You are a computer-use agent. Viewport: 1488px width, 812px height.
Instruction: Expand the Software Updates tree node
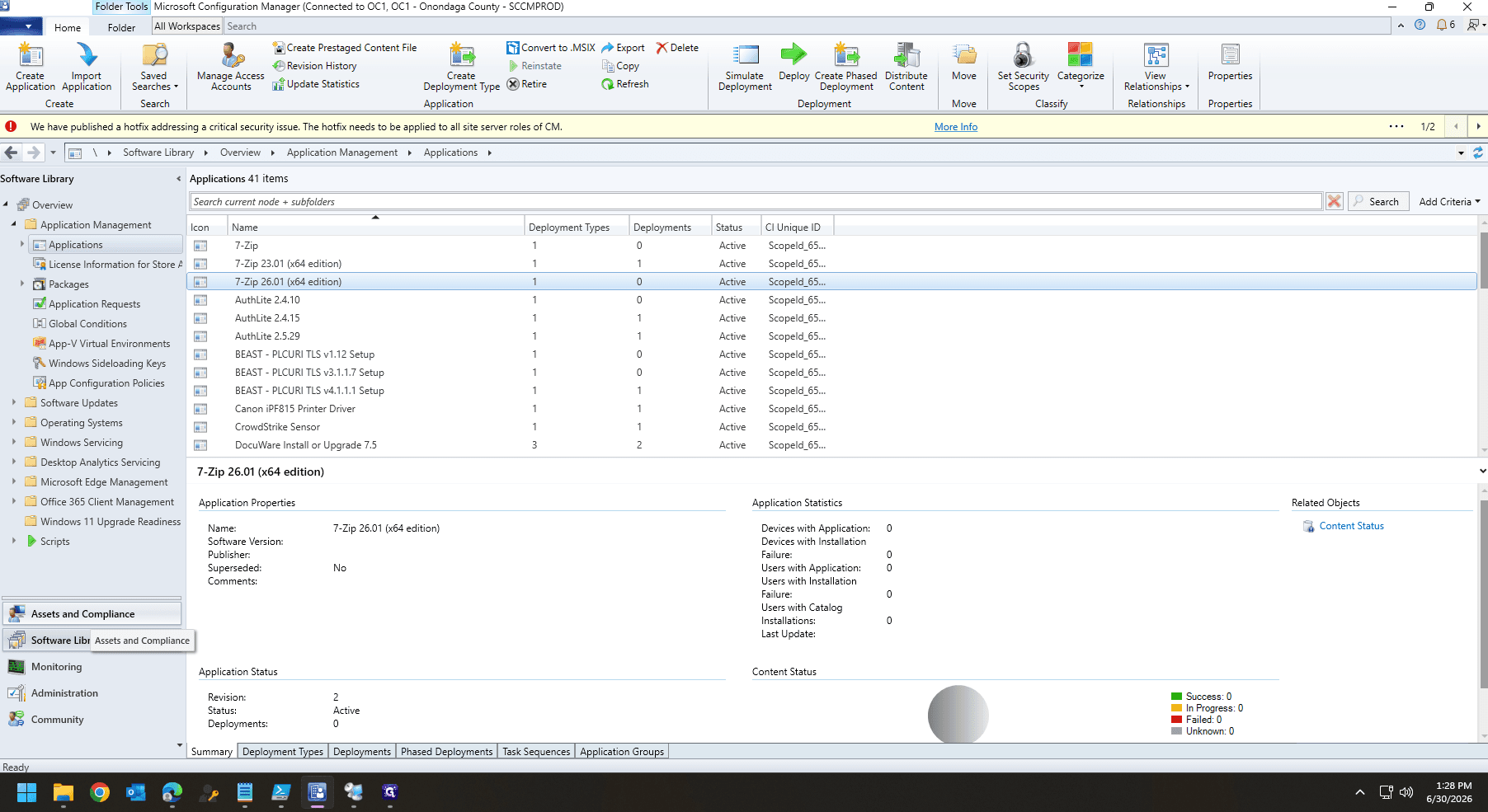[14, 403]
